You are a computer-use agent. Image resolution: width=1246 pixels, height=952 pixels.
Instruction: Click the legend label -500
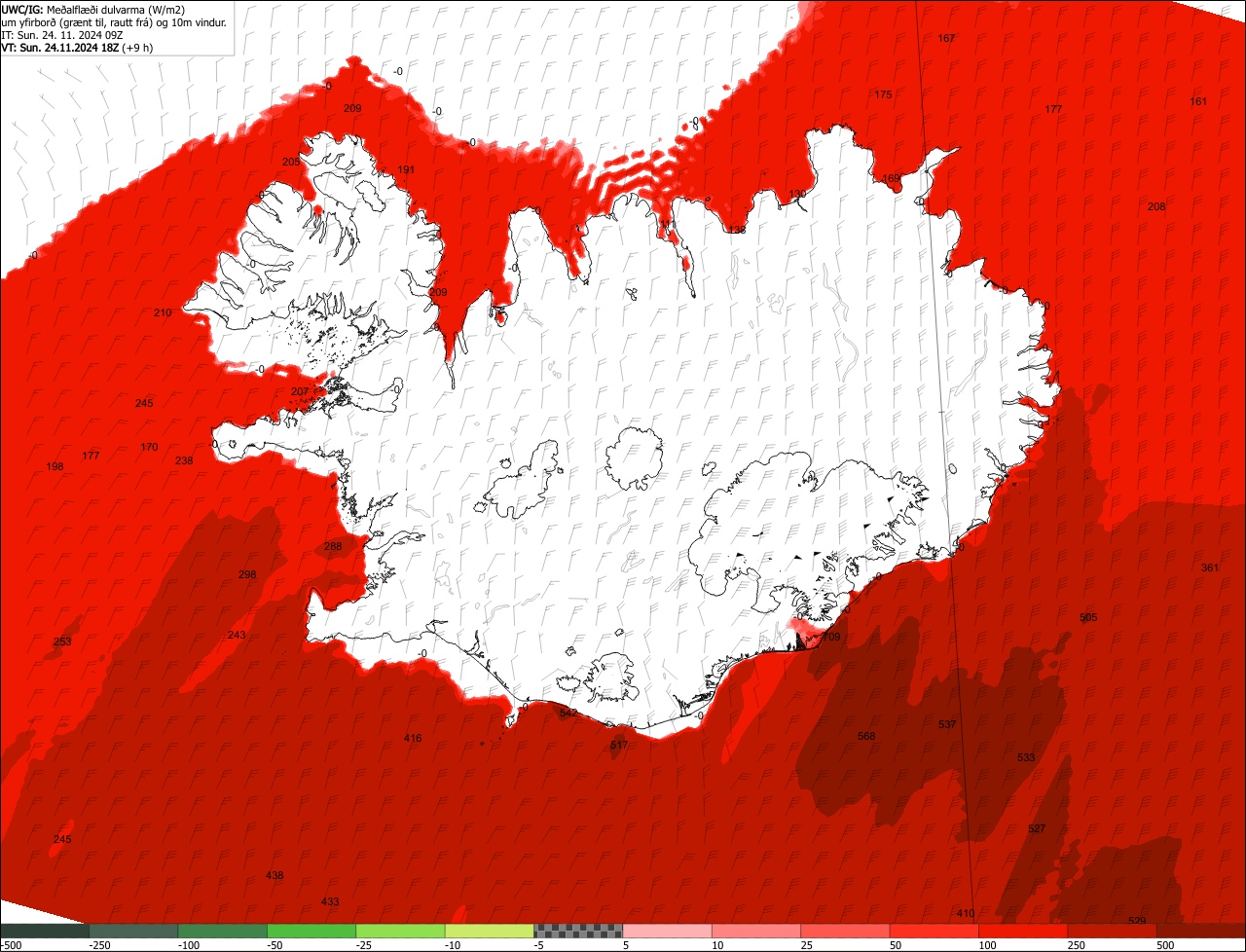coord(11,945)
